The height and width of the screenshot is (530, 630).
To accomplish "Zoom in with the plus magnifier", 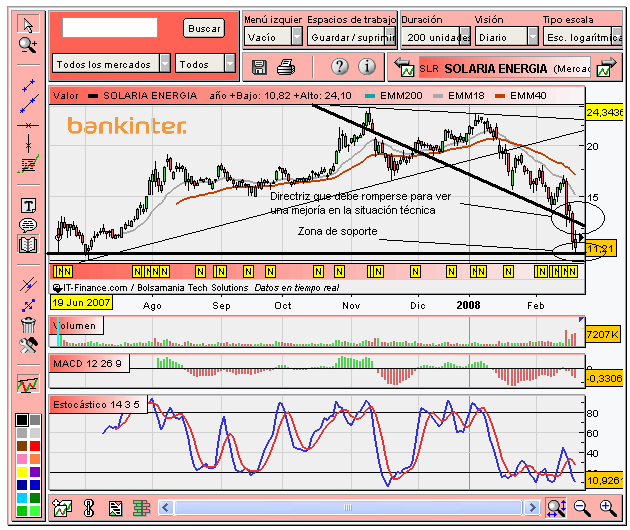I will [608, 508].
